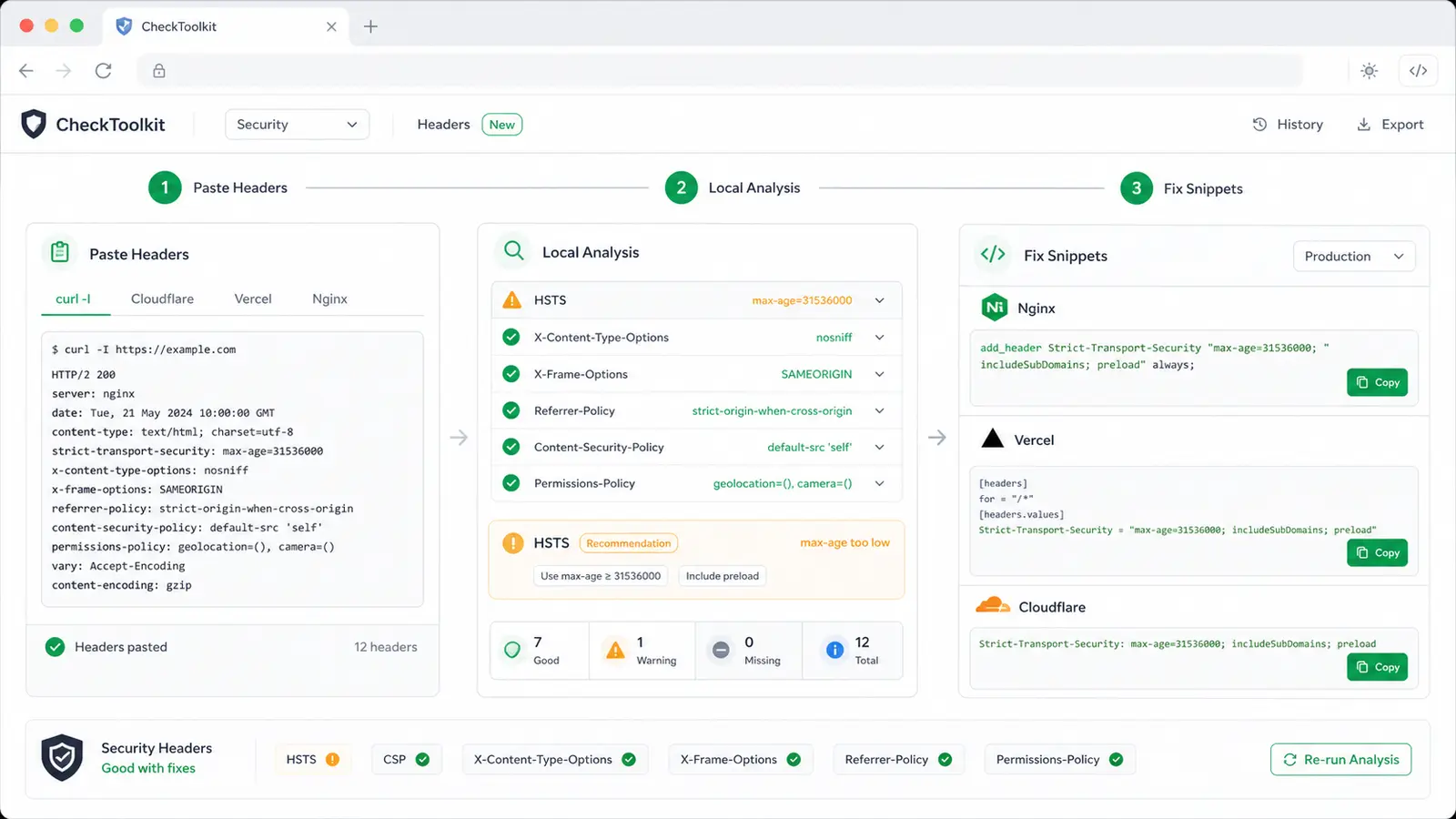Click the "12 headers" count text
This screenshot has width=1456, height=819.
click(x=386, y=647)
